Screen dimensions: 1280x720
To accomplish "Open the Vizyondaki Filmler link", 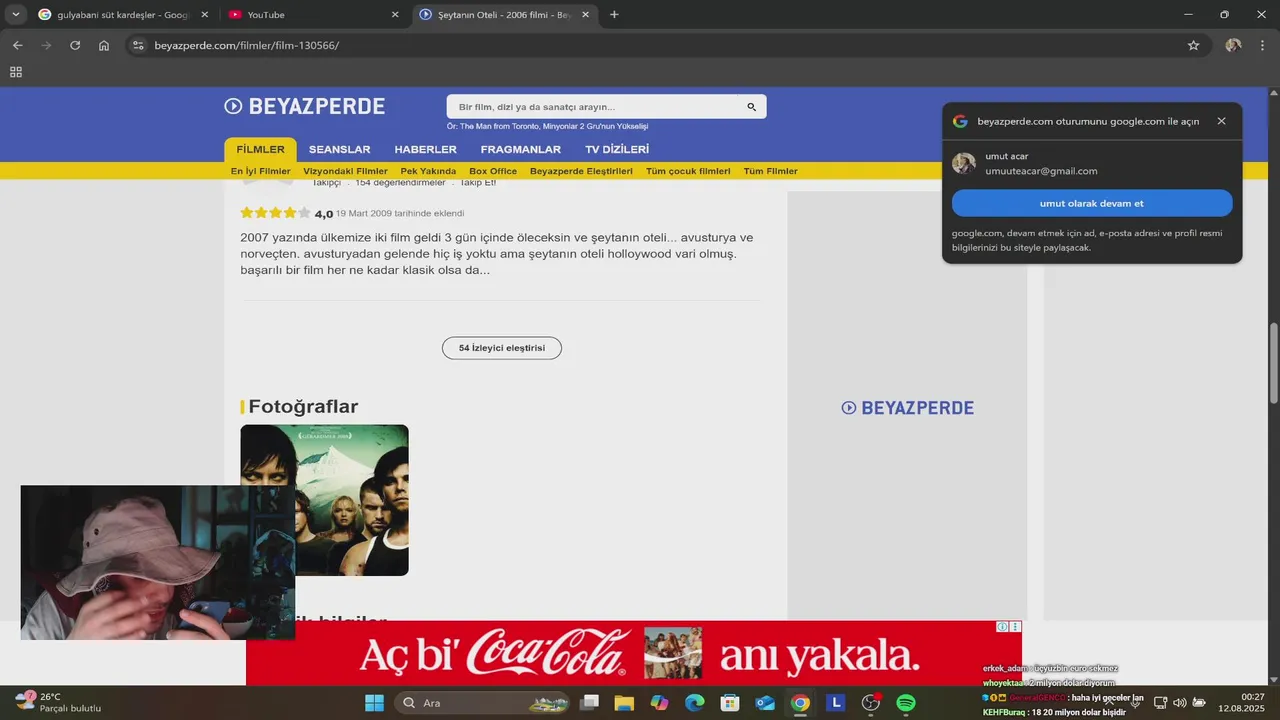I will (x=345, y=171).
